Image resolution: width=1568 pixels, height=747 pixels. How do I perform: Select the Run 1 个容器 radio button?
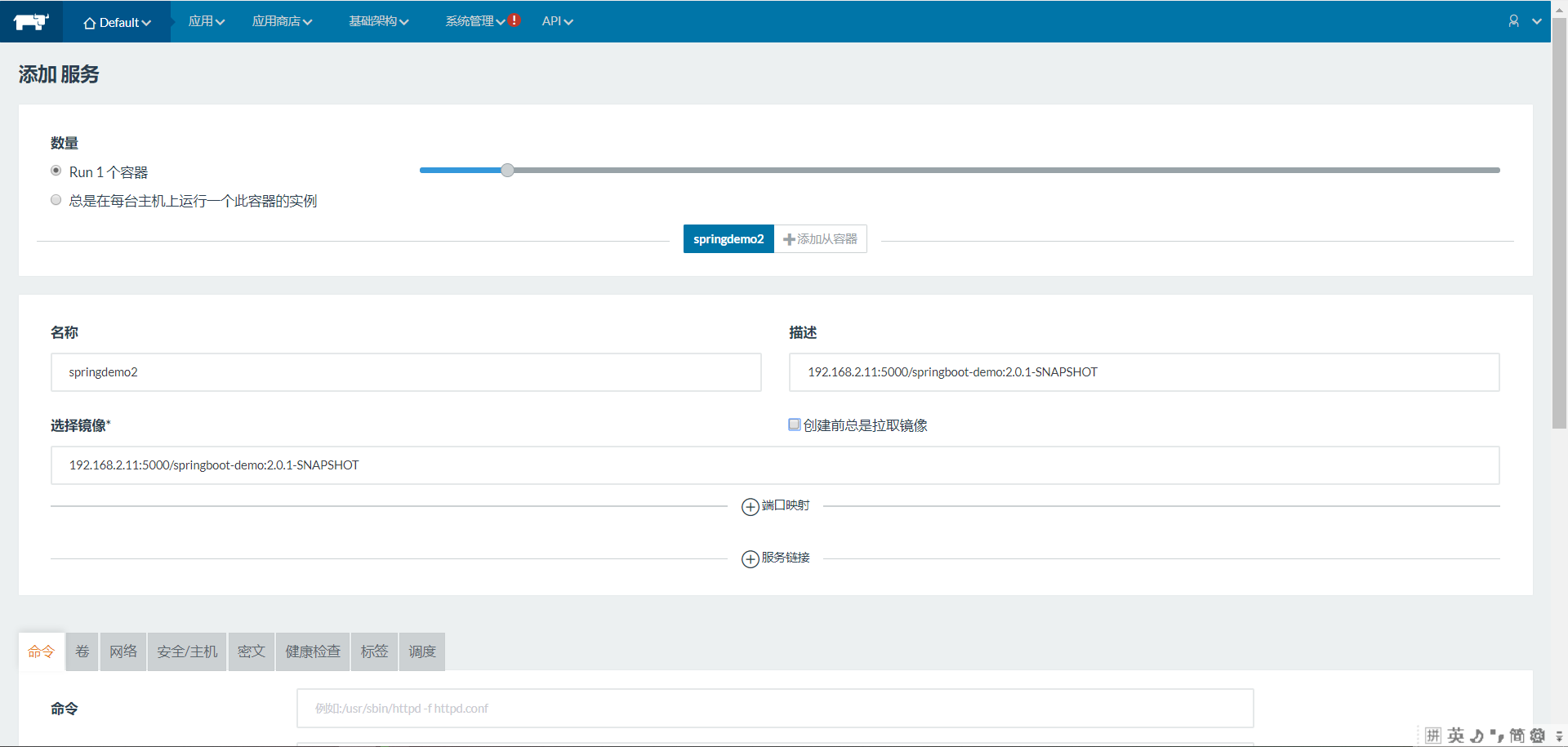[x=56, y=171]
